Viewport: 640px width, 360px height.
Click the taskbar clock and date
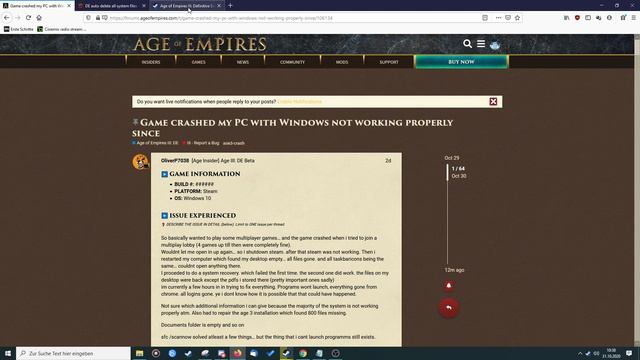click(611, 353)
